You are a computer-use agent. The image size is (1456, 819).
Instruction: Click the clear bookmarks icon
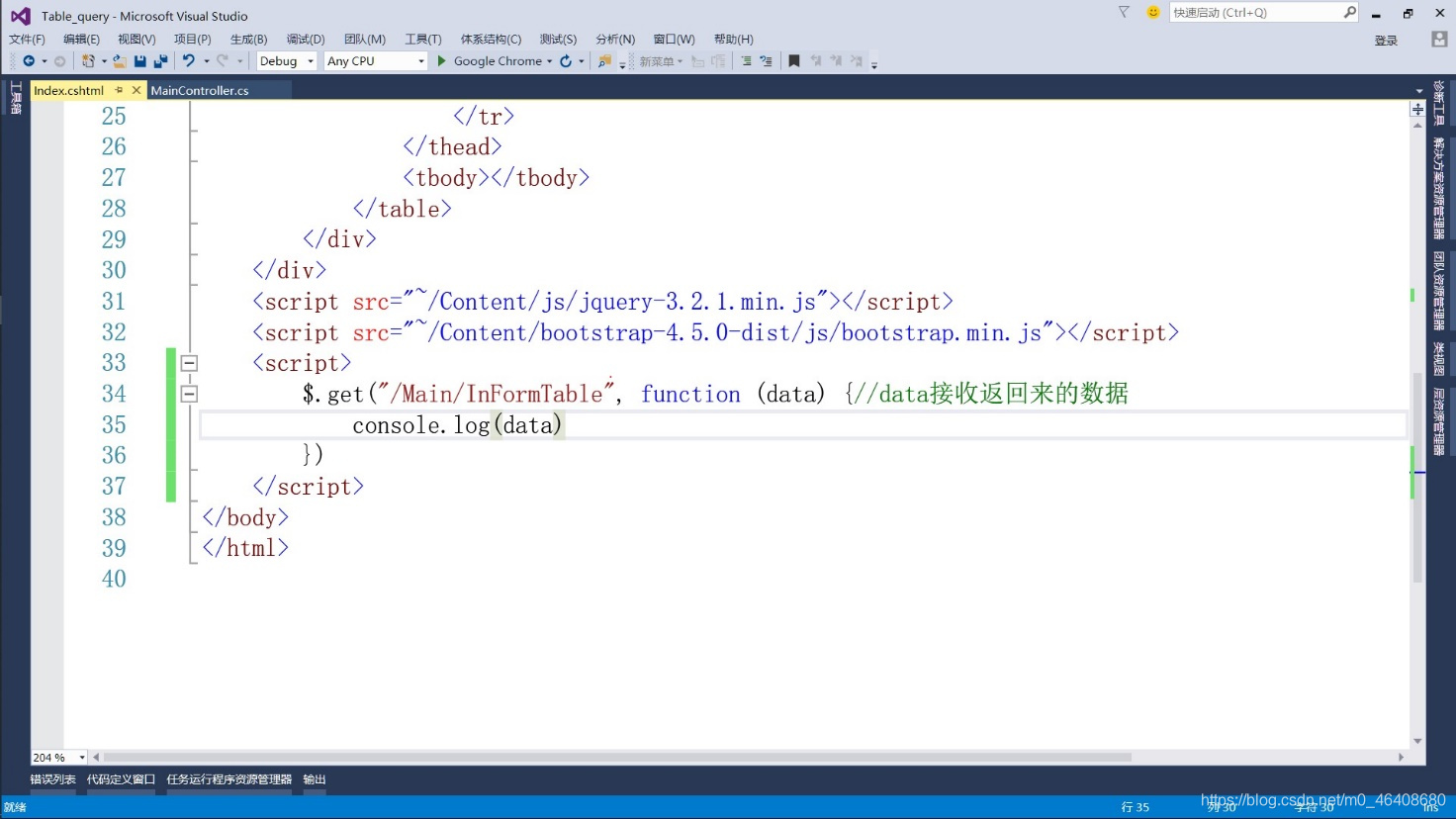[857, 61]
